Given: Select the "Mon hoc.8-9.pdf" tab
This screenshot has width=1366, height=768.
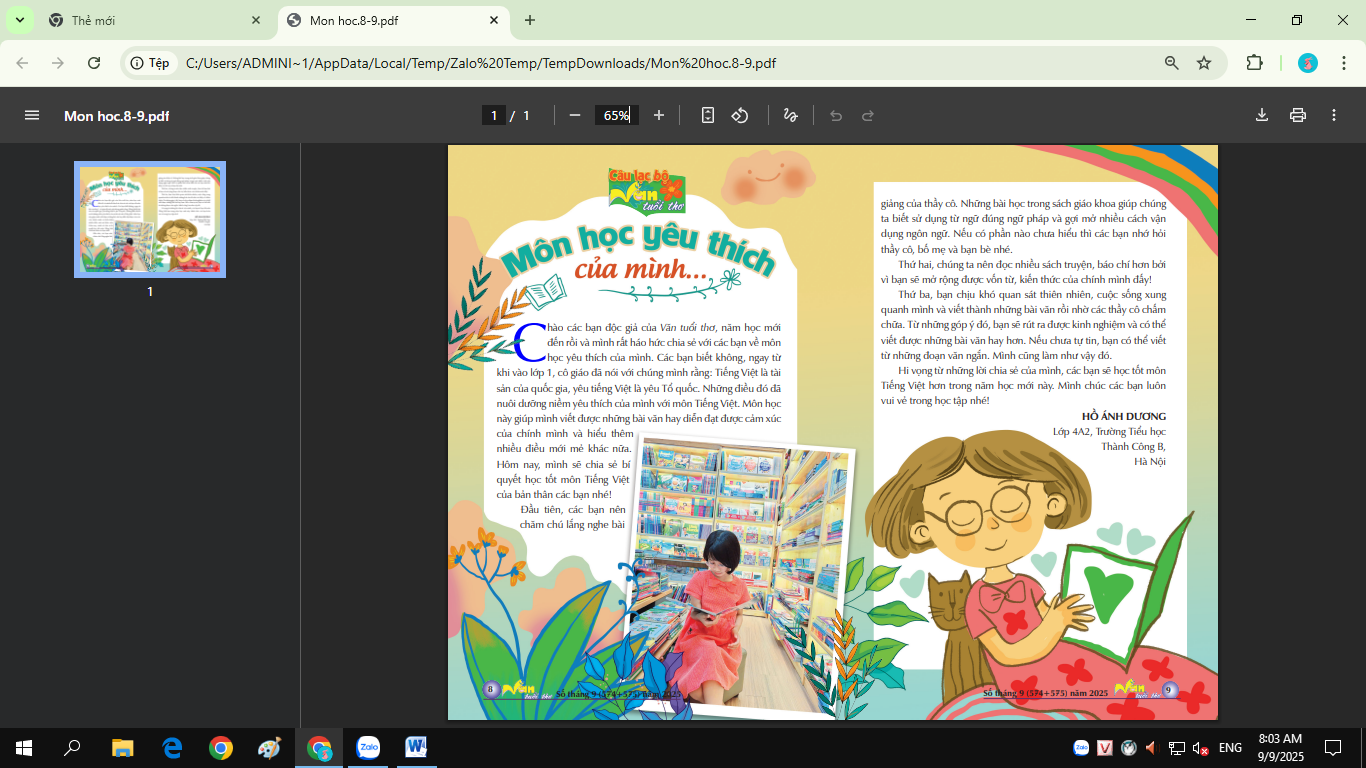Looking at the screenshot, I should coord(390,20).
